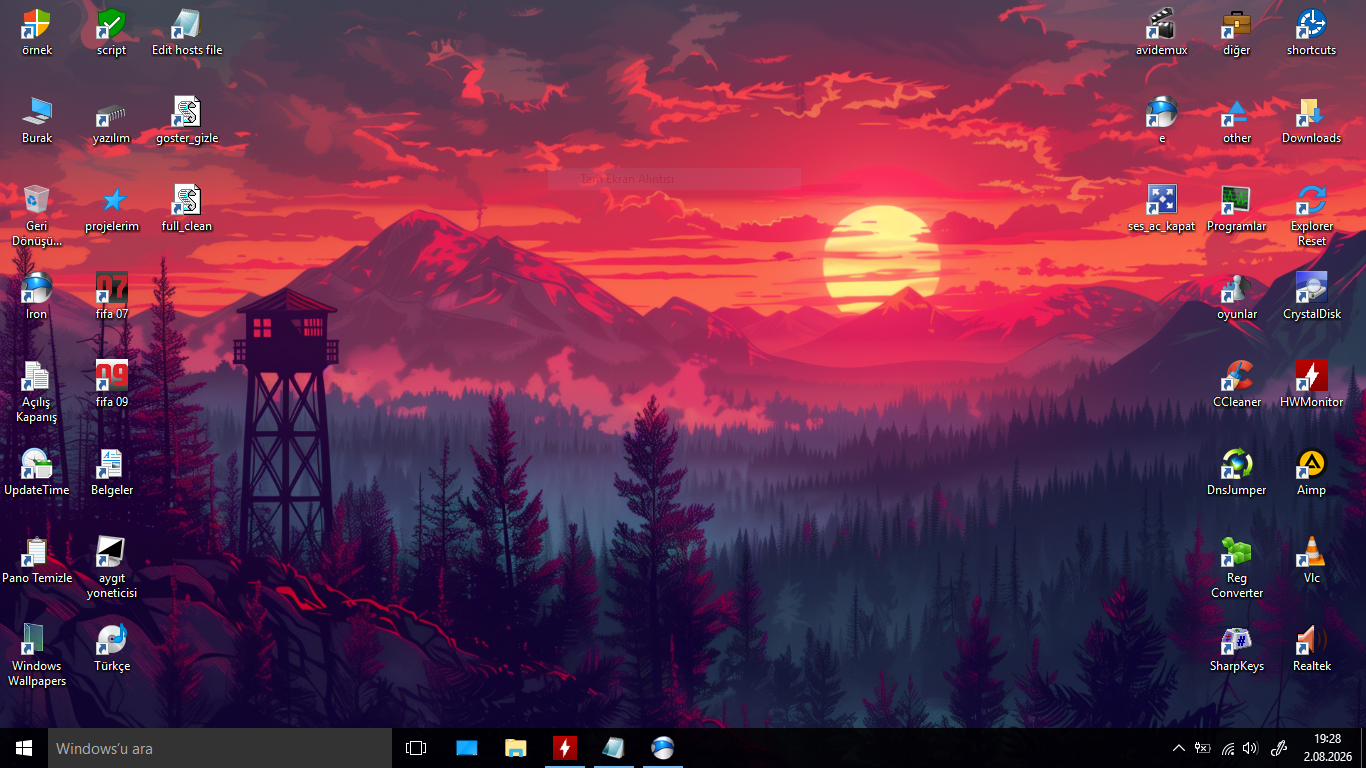Click the diğer briefcase icon
1366x768 pixels.
pyautogui.click(x=1237, y=32)
